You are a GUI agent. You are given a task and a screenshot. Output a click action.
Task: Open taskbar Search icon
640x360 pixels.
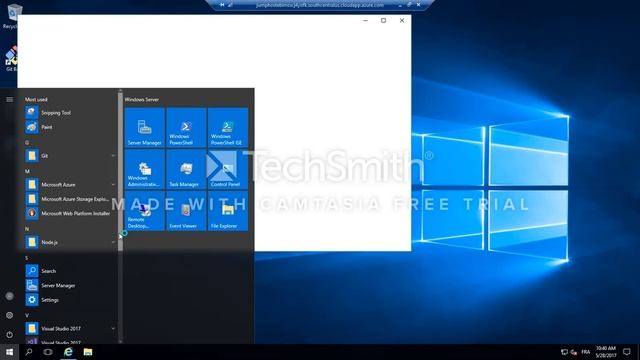coord(29,352)
